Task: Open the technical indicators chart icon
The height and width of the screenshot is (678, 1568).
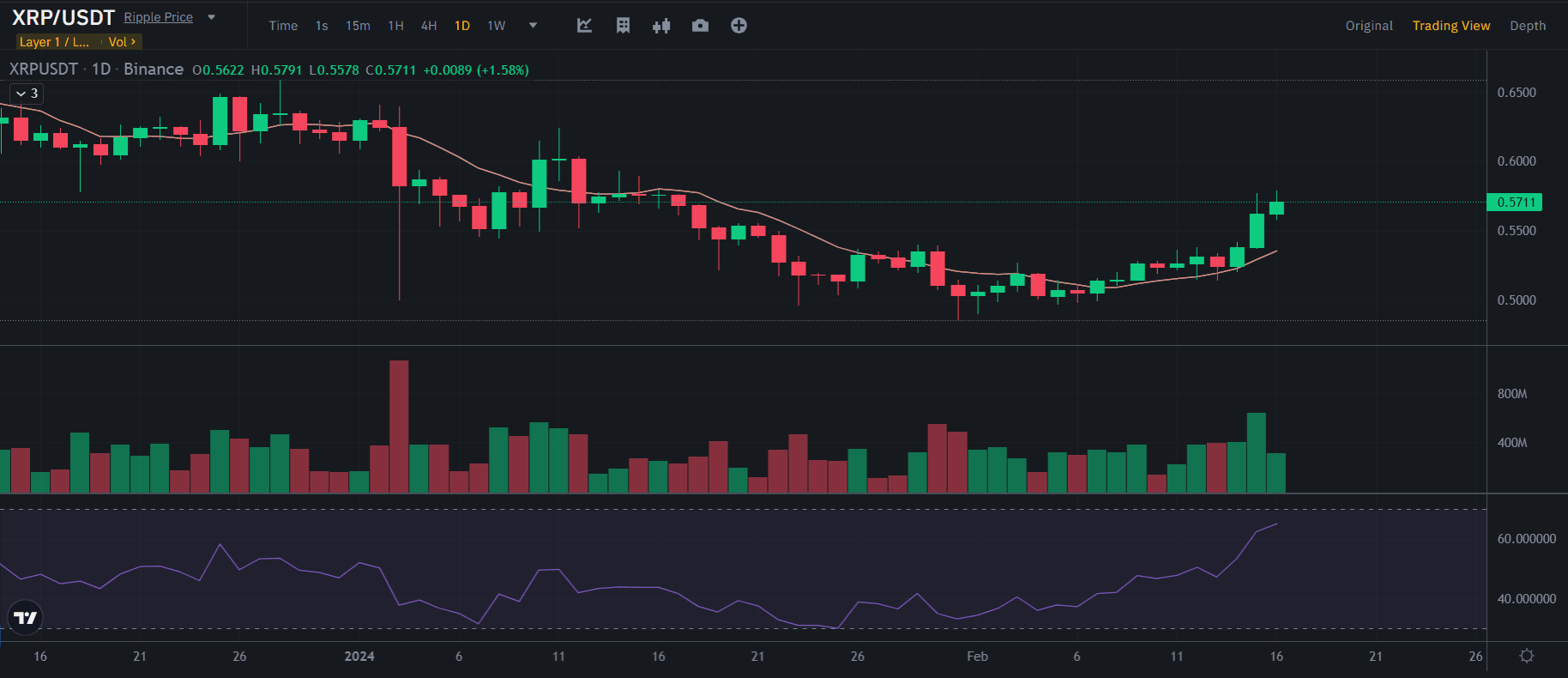Action: pyautogui.click(x=584, y=26)
